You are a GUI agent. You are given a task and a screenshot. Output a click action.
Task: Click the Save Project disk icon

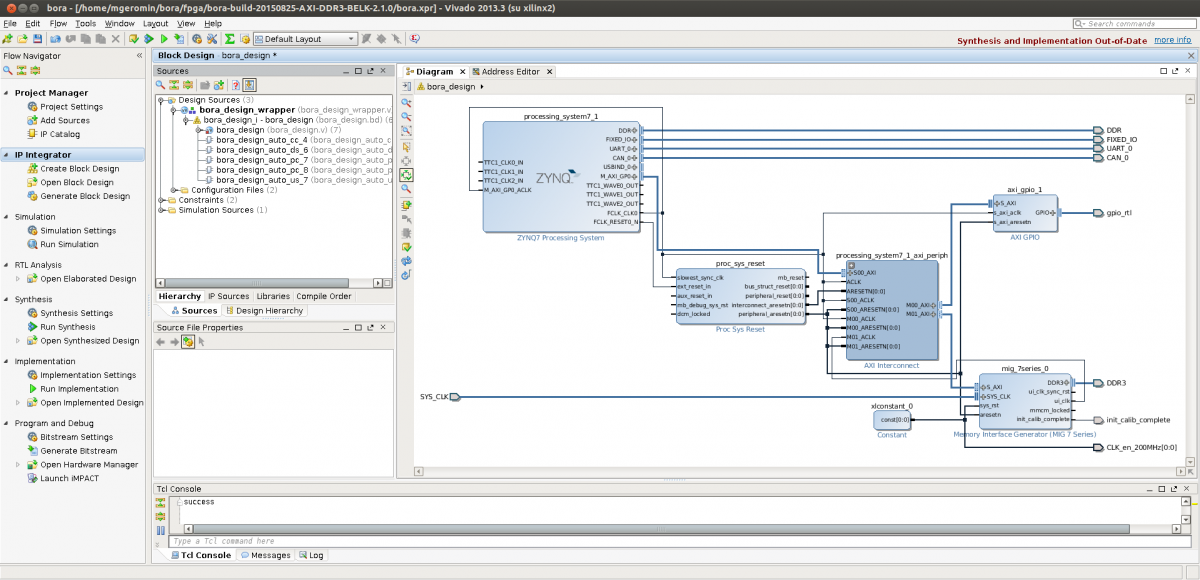point(37,39)
